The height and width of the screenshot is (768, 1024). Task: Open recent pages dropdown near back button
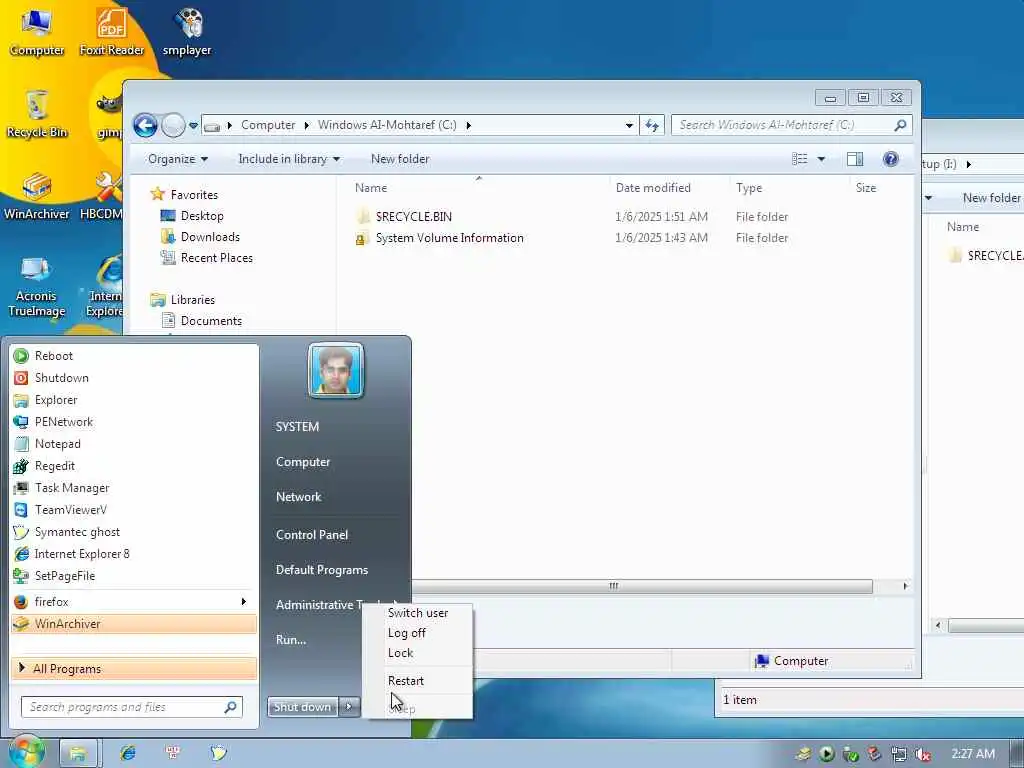[193, 125]
